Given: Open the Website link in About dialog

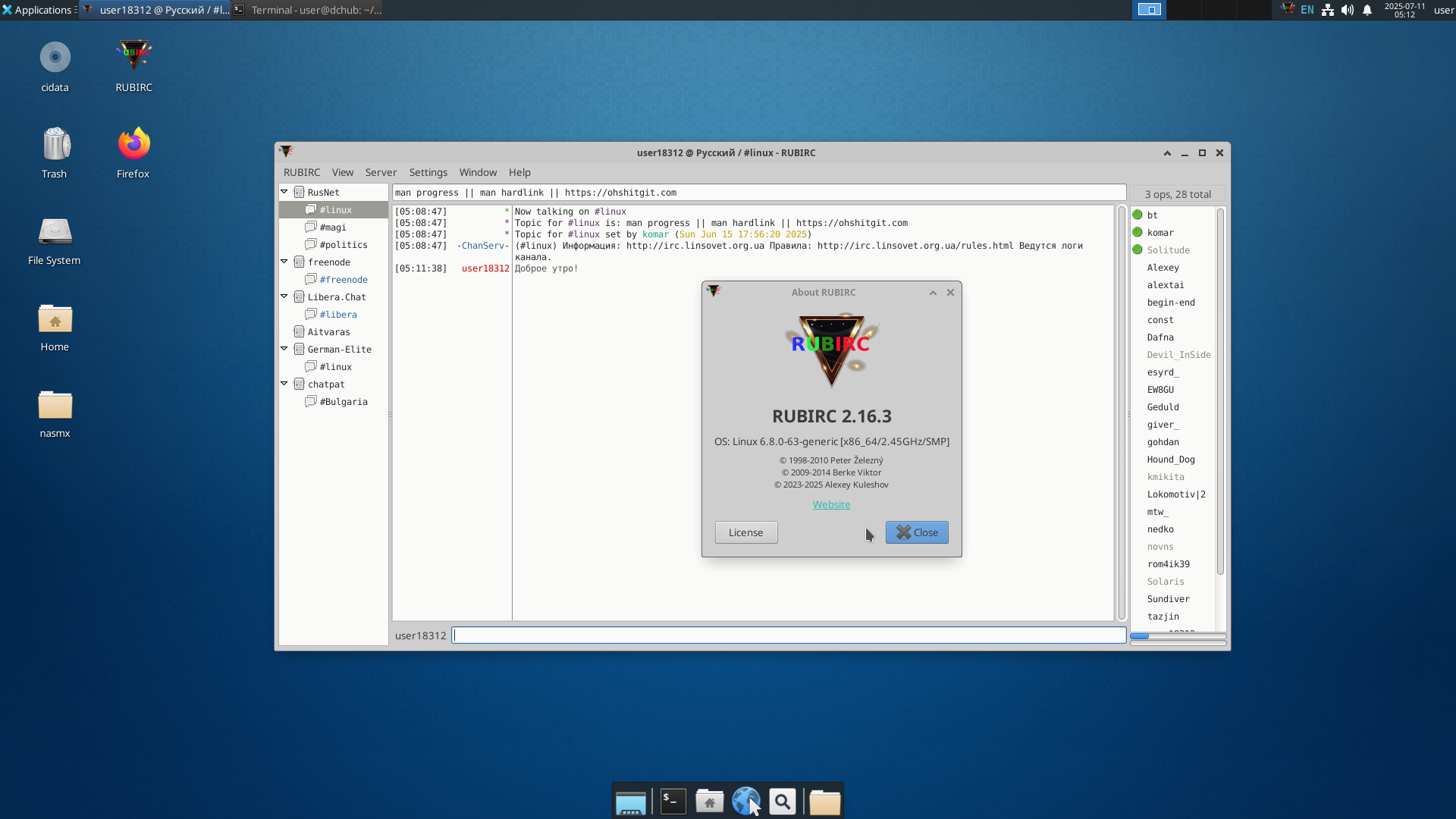Looking at the screenshot, I should [831, 504].
